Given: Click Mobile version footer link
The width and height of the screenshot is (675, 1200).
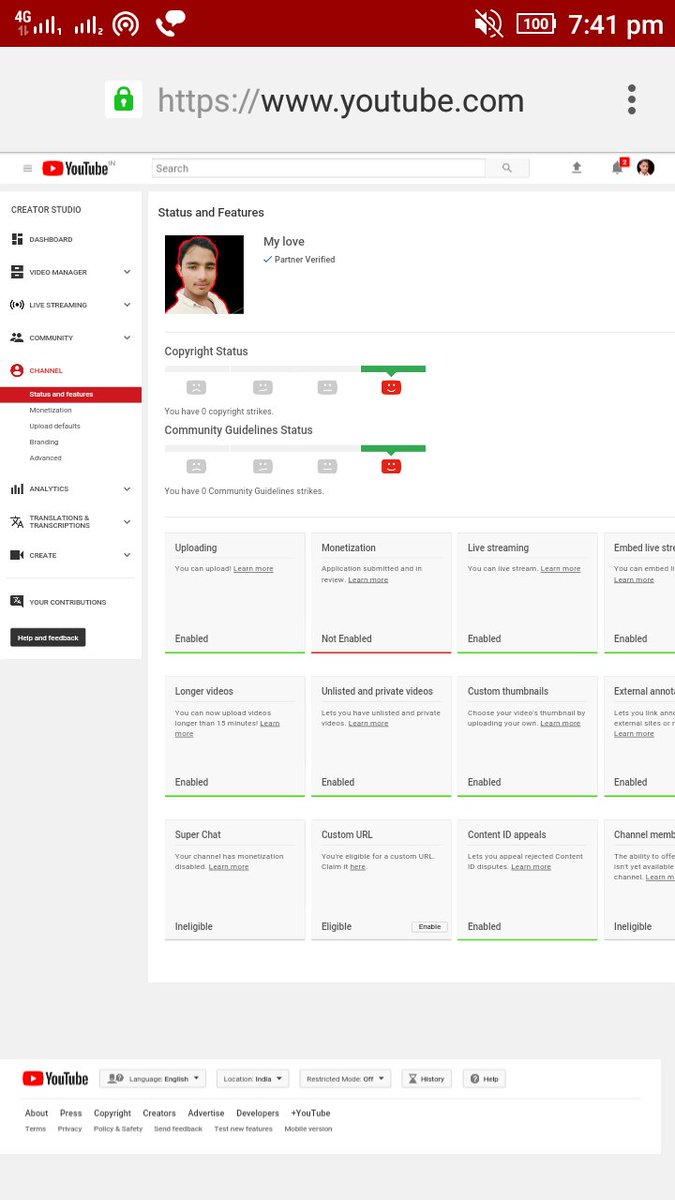Looking at the screenshot, I should [x=308, y=1129].
